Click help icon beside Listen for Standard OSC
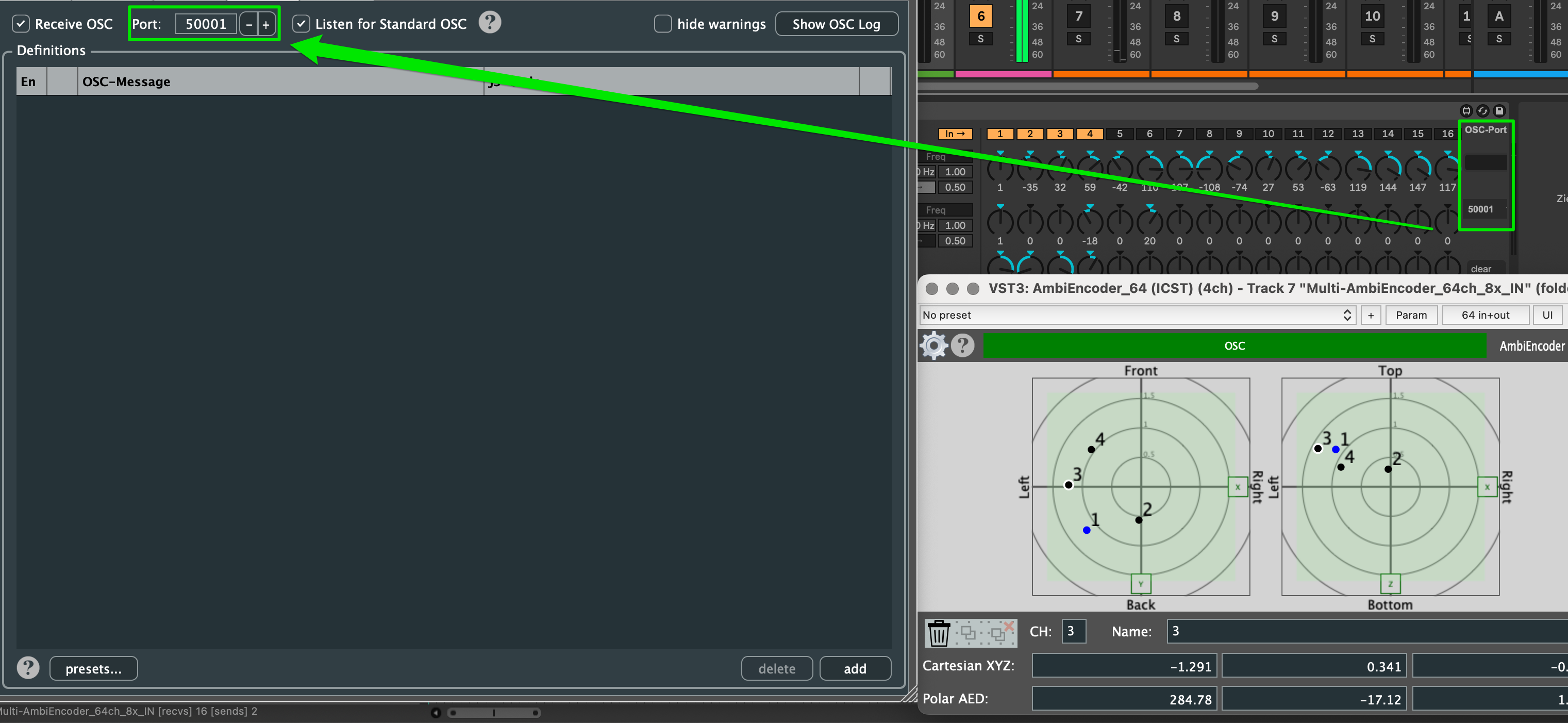The width and height of the screenshot is (1568, 723). (x=489, y=23)
